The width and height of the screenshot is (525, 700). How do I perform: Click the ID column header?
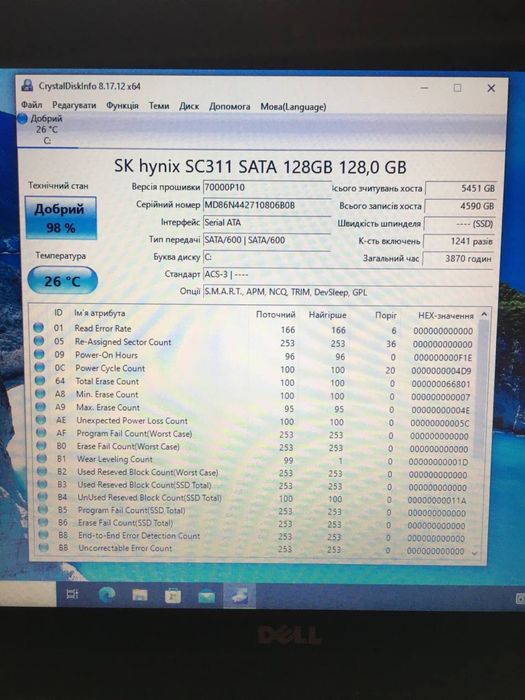[58, 313]
